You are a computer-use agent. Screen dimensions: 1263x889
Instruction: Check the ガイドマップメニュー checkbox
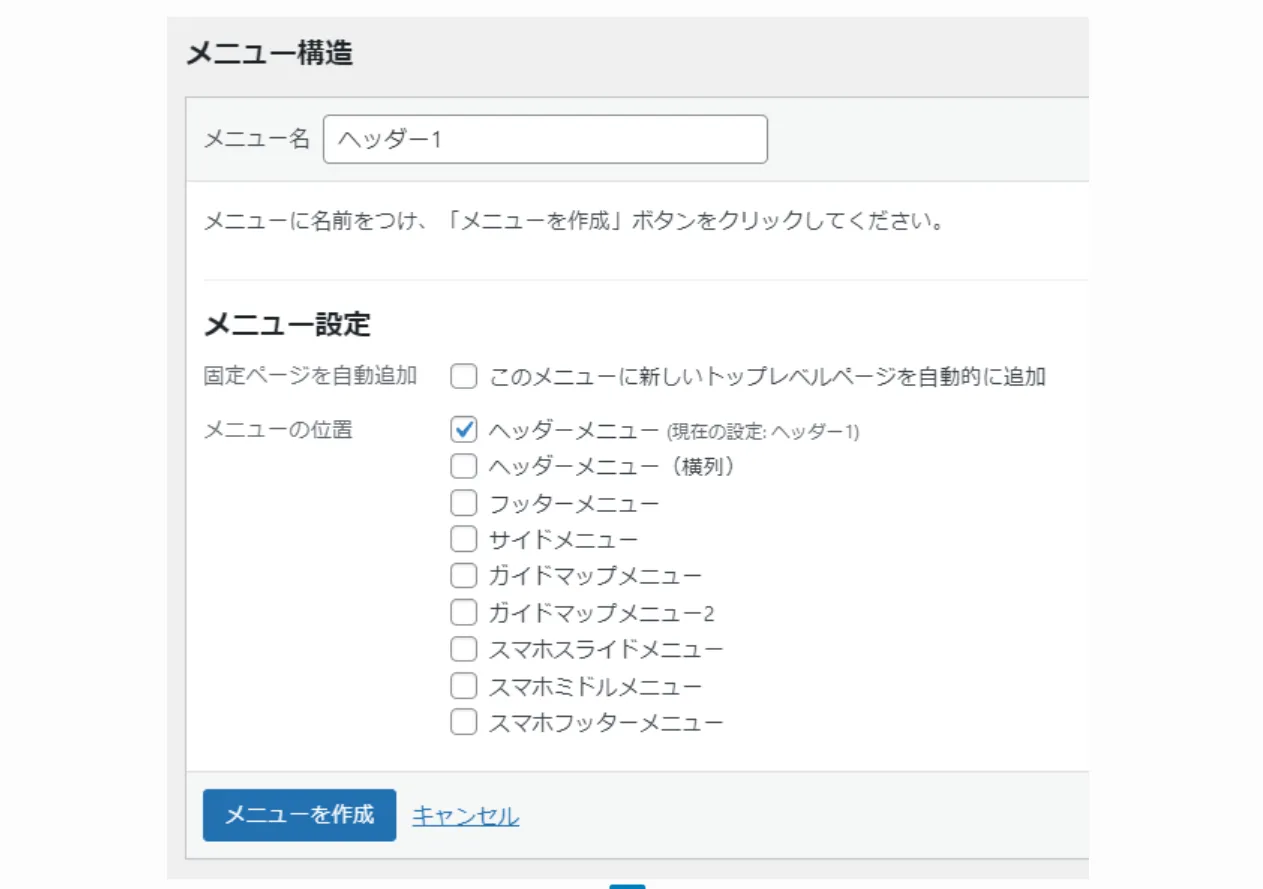pyautogui.click(x=463, y=575)
